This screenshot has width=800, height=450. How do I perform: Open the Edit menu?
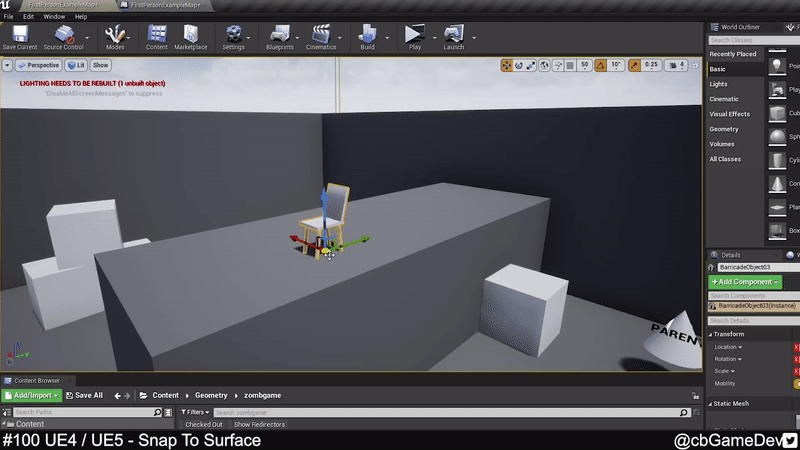pyautogui.click(x=29, y=17)
